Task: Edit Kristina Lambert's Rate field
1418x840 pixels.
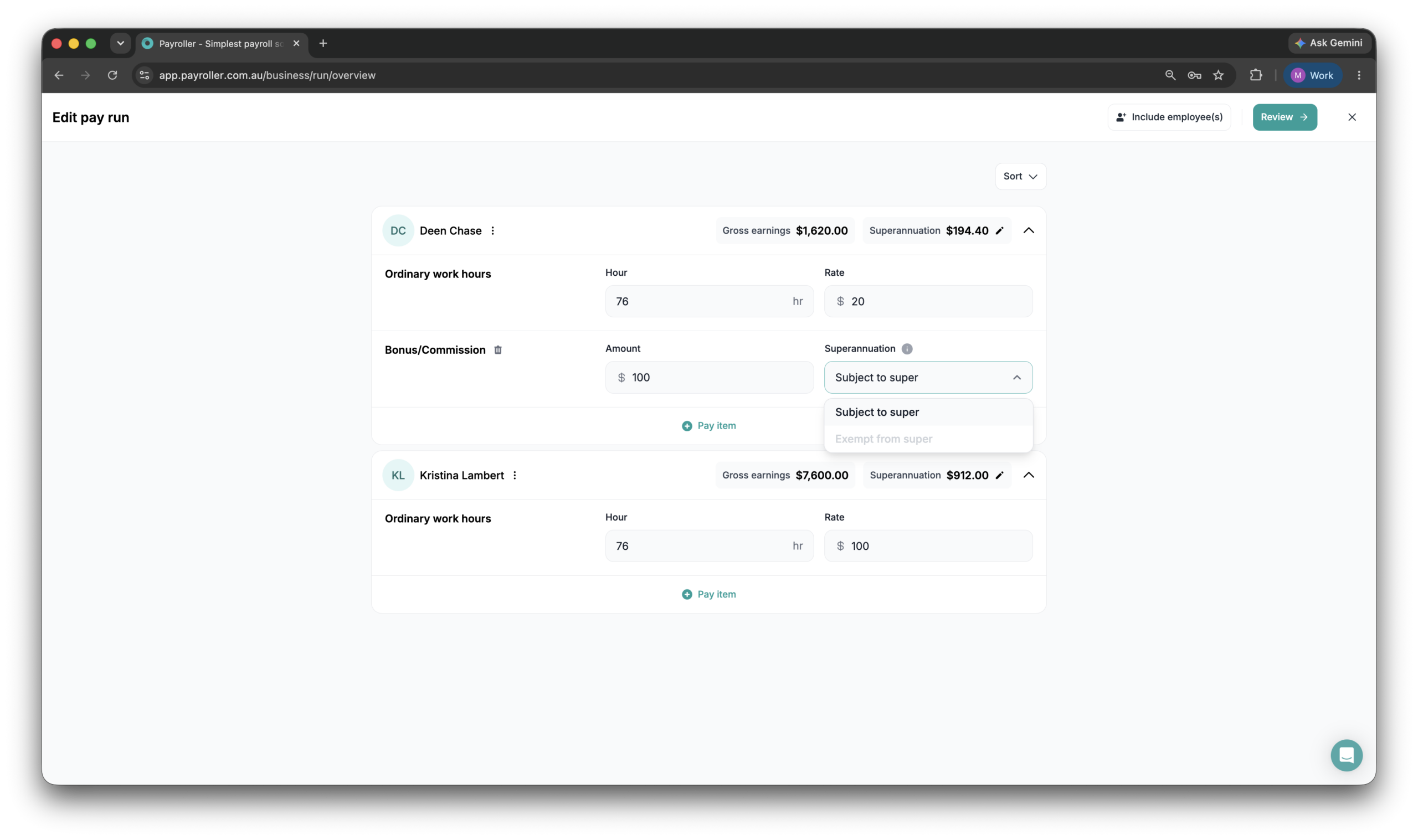Action: (928, 545)
